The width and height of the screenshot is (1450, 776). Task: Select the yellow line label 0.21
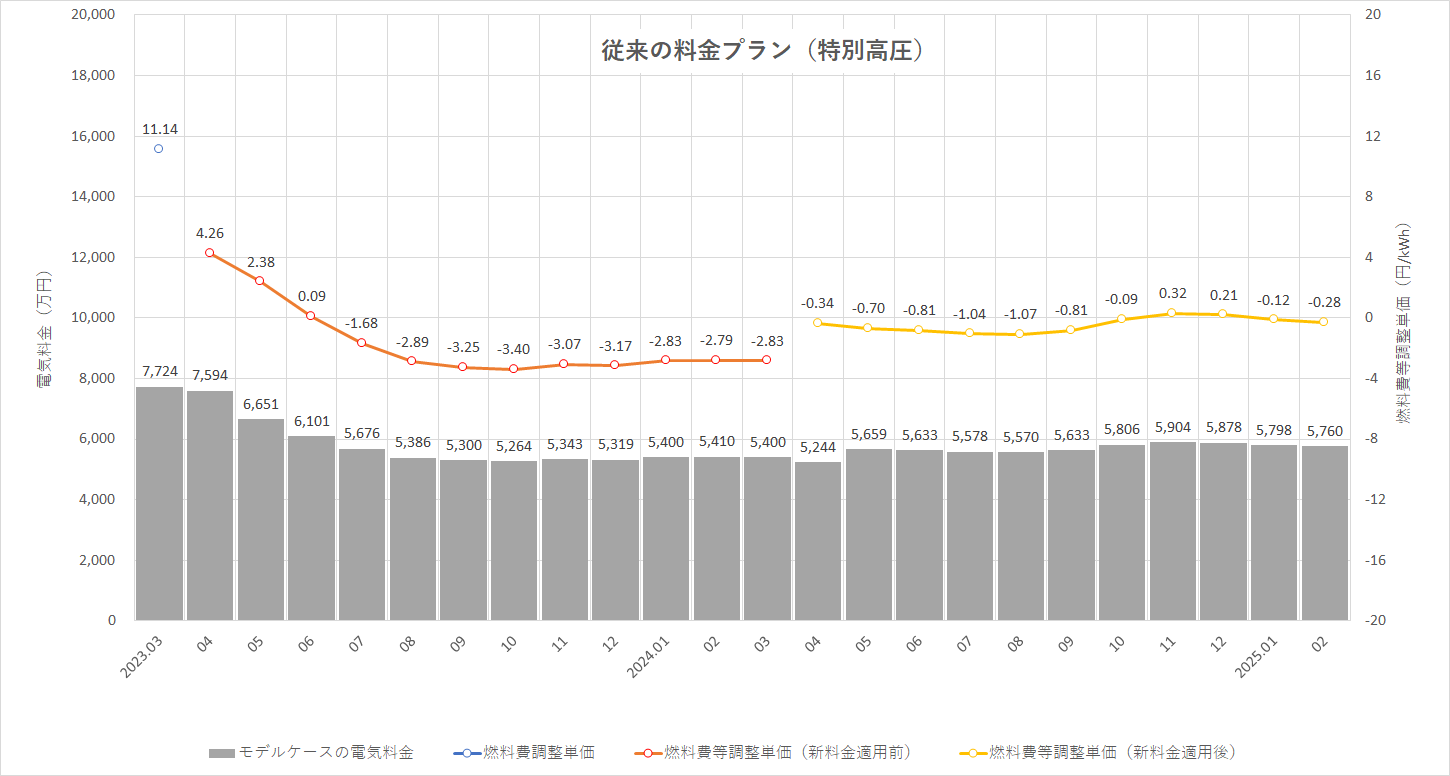1223,295
